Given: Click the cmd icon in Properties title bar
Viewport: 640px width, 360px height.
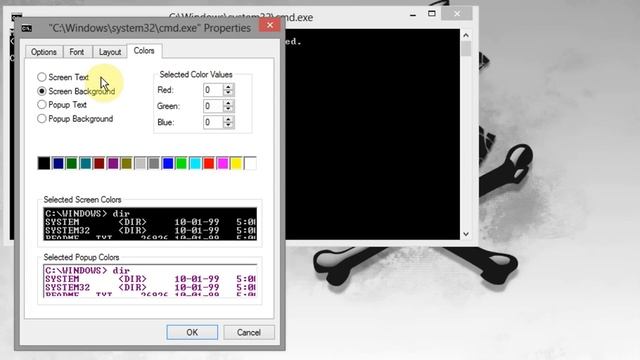Looking at the screenshot, I should pos(27,28).
